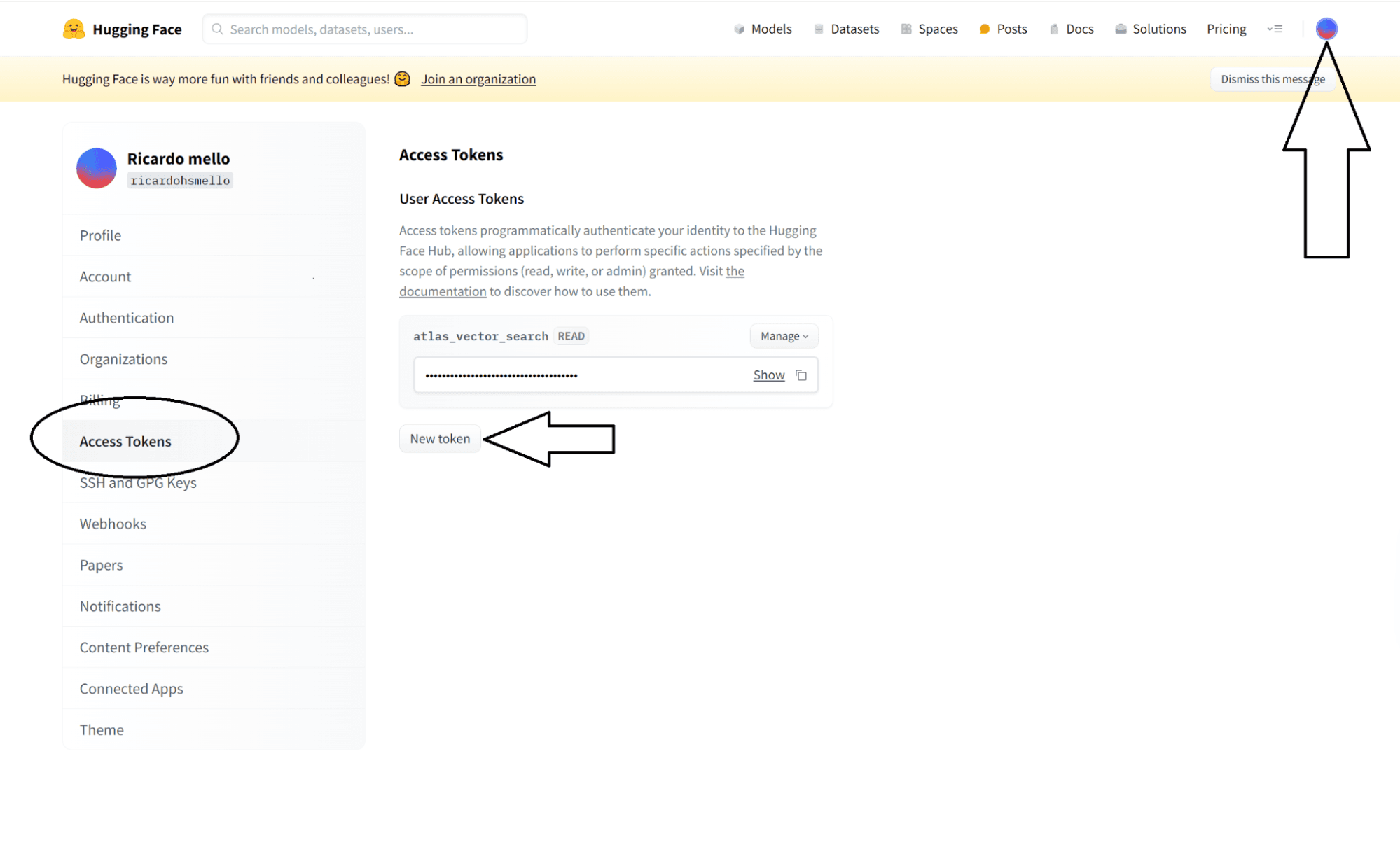Open Connected Apps settings
The width and height of the screenshot is (1400, 866).
point(214,690)
